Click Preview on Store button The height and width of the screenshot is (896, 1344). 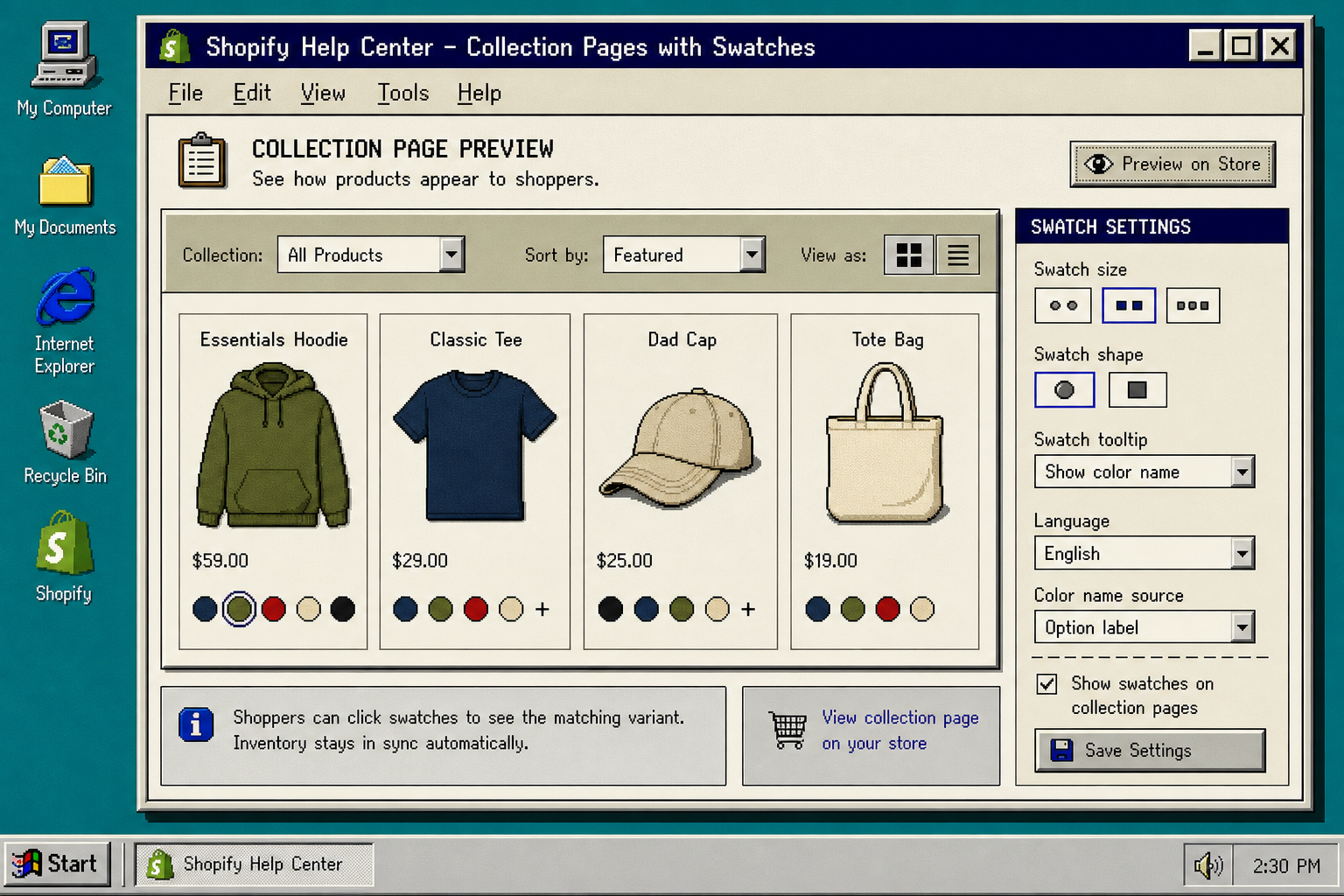[x=1172, y=164]
